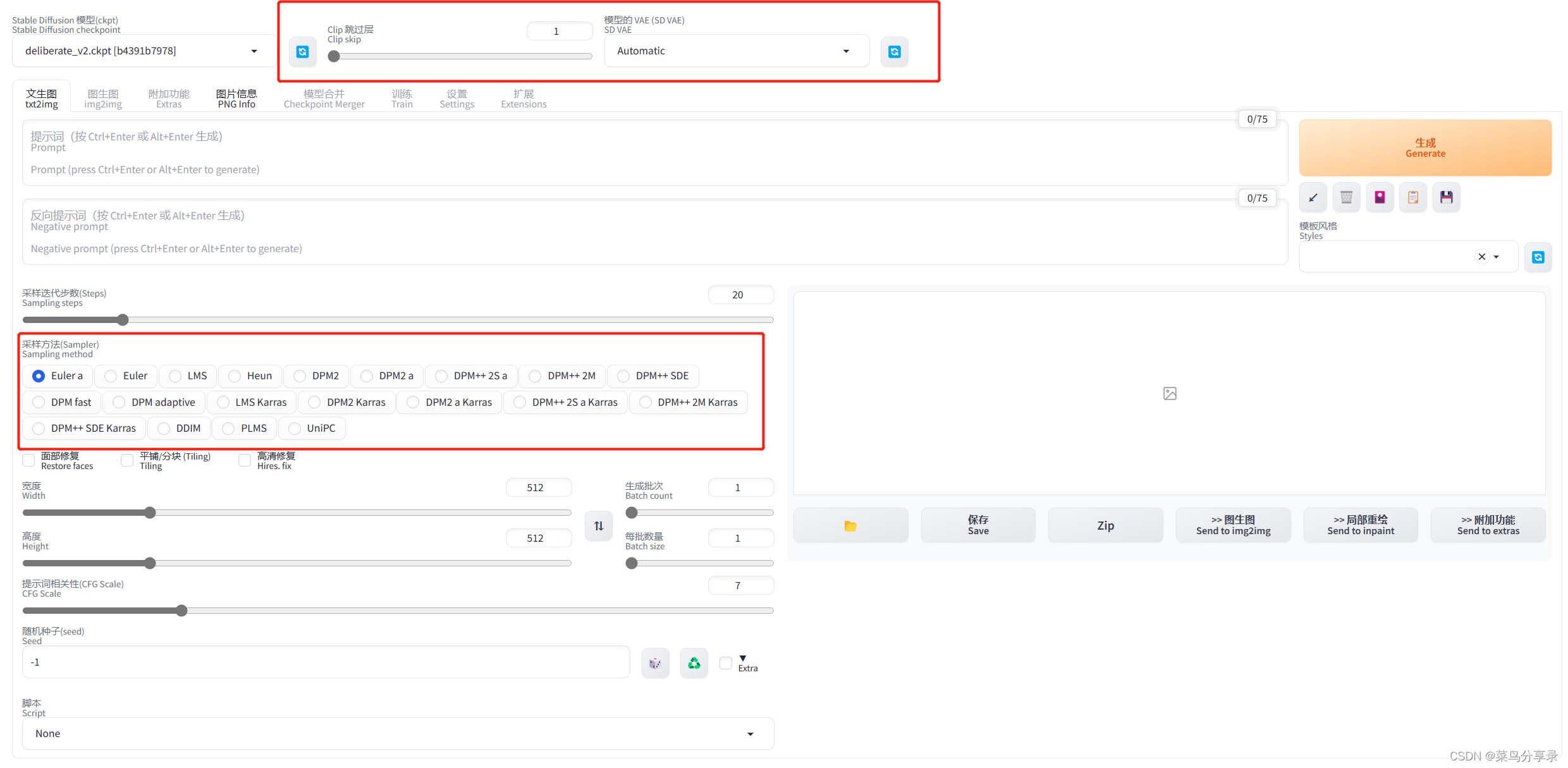Open the output folder with the folder icon
Viewport: 1568px width, 768px height.
(x=850, y=525)
